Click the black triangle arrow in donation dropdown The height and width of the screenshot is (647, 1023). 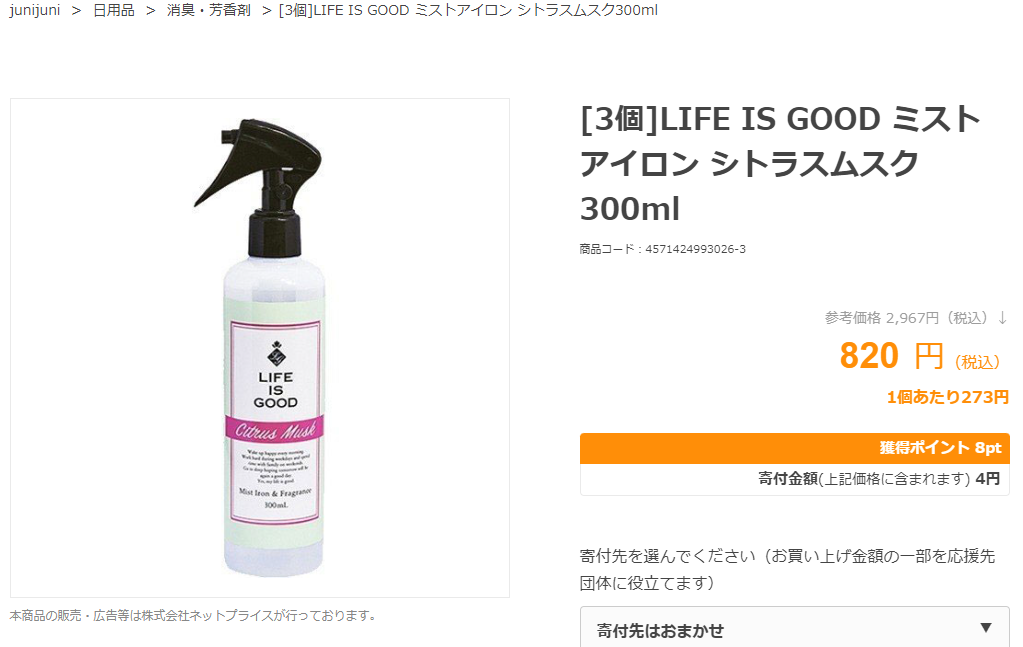click(986, 627)
